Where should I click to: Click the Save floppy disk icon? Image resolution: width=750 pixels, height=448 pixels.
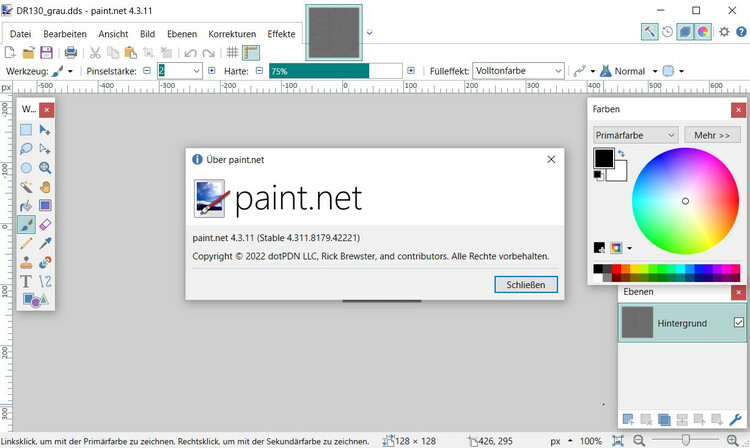pos(46,52)
